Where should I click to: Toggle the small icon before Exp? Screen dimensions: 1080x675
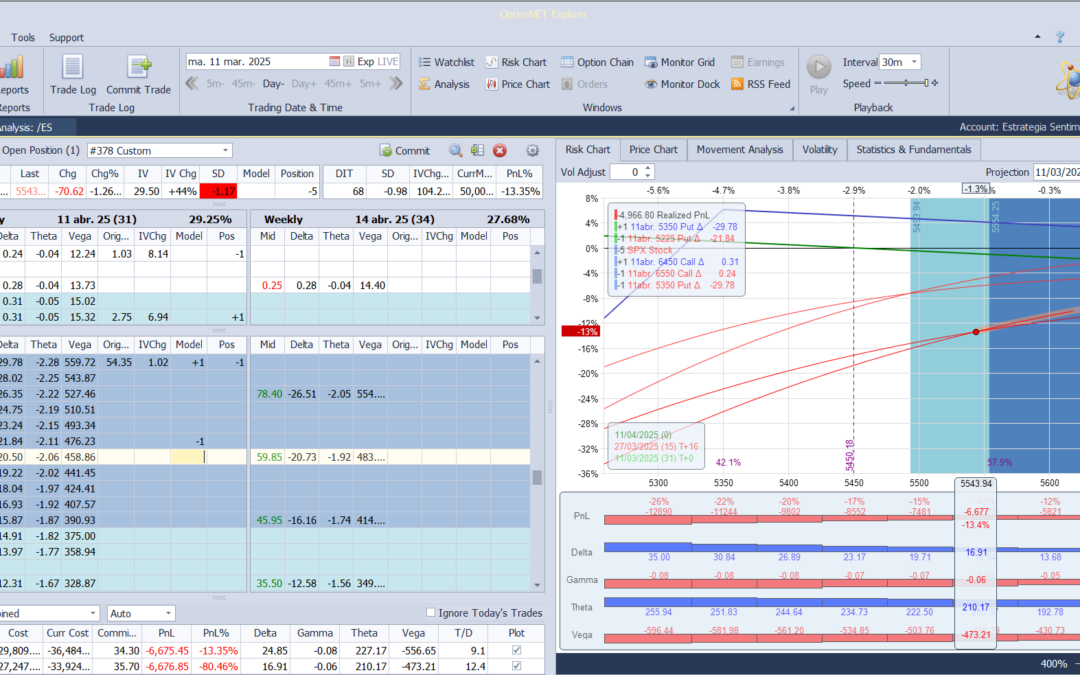349,61
